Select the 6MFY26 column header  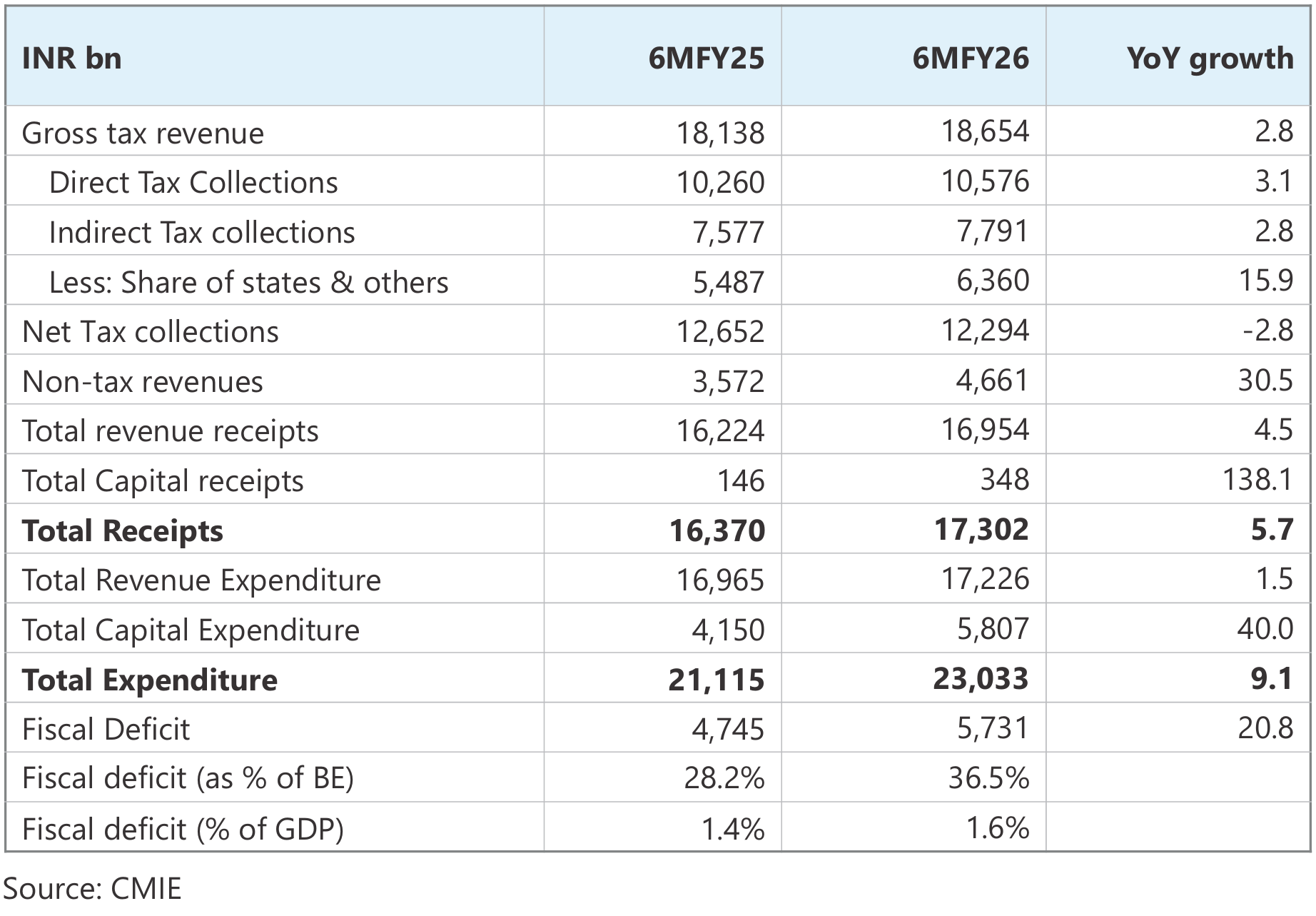coord(971,59)
